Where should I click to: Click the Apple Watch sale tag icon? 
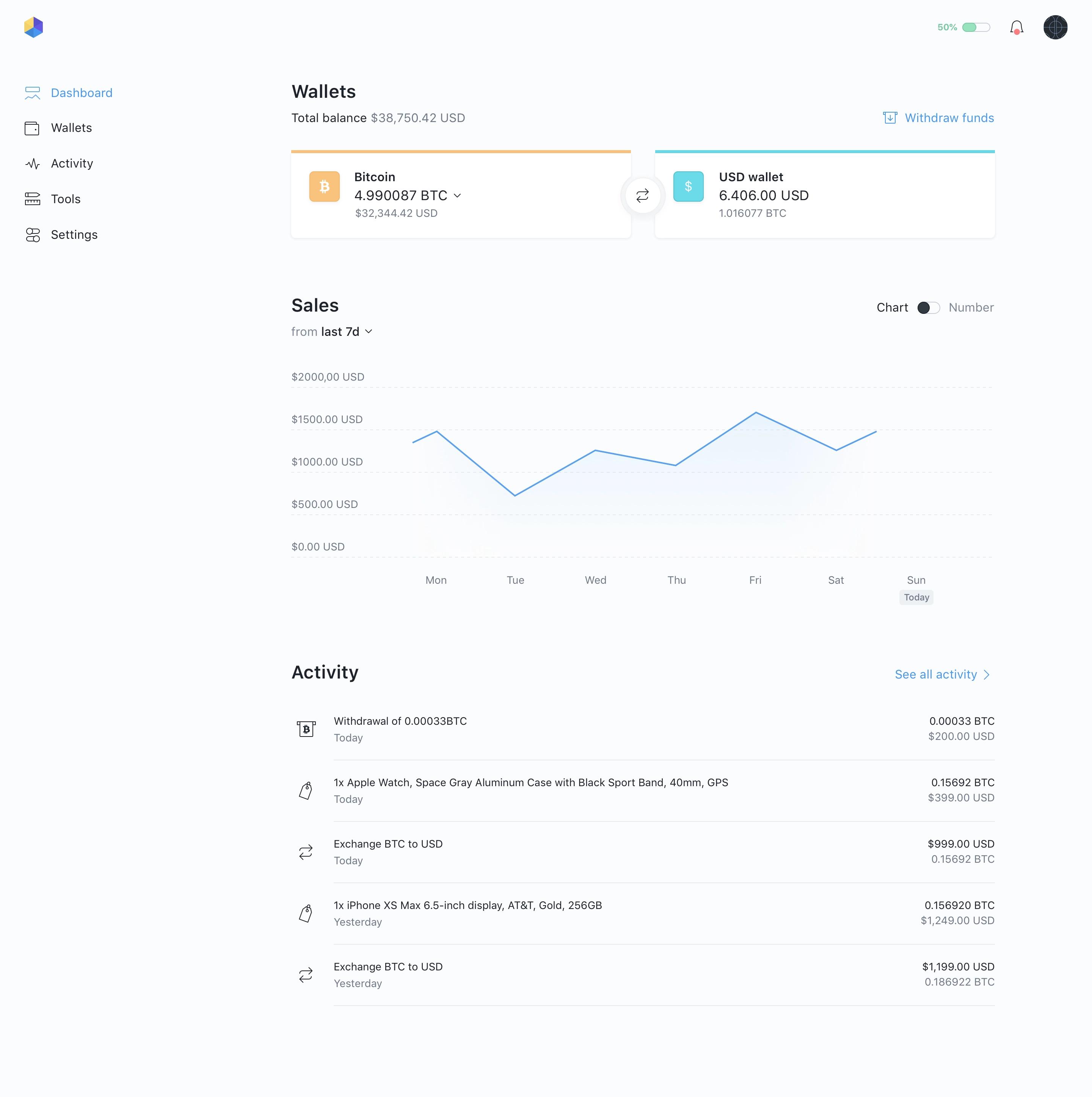point(306,790)
